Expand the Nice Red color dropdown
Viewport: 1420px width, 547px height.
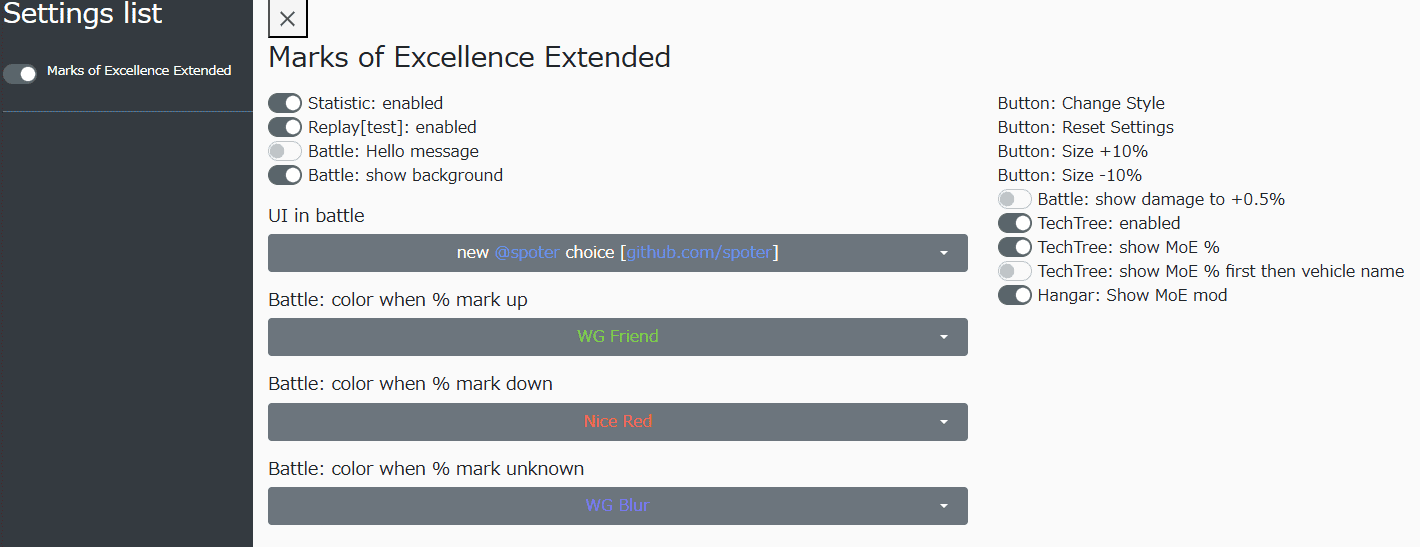point(618,422)
